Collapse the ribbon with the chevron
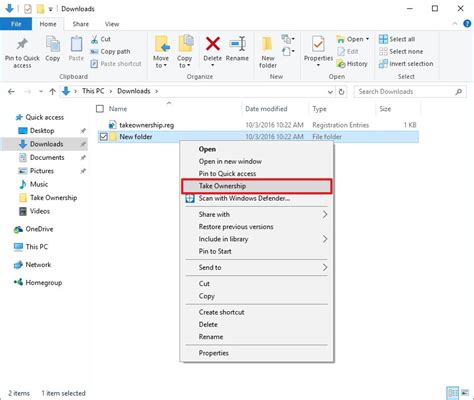Screen dimensions: 474x400 [455, 24]
